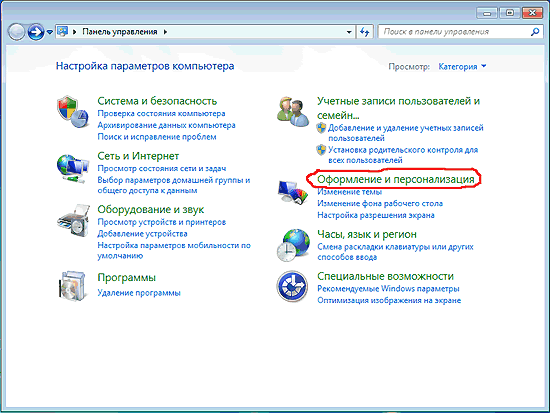Click Удаление программы link

click(139, 293)
